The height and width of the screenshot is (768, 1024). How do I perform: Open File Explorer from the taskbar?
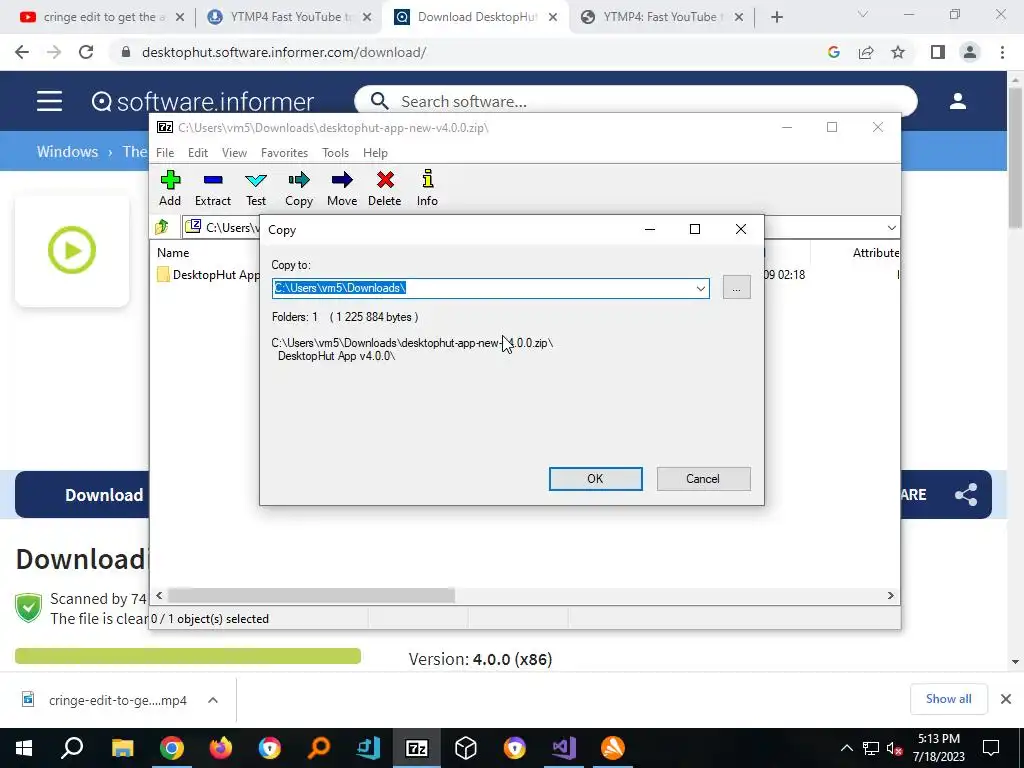click(x=122, y=748)
